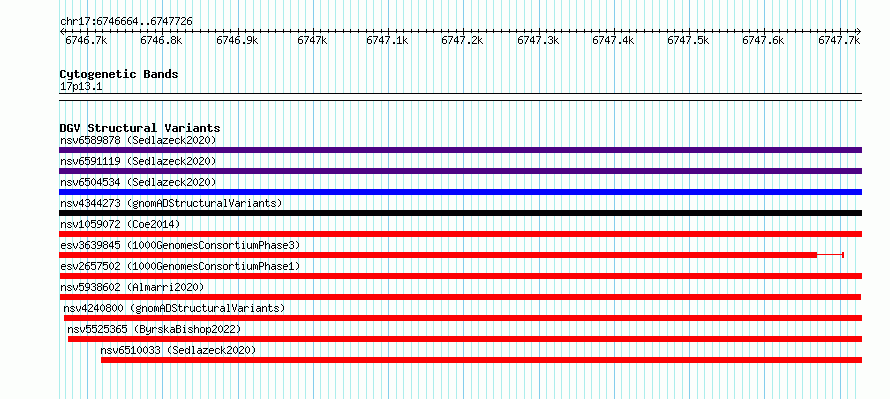Select the black bar for nsv4344273
The image size is (890, 399).
(460, 213)
